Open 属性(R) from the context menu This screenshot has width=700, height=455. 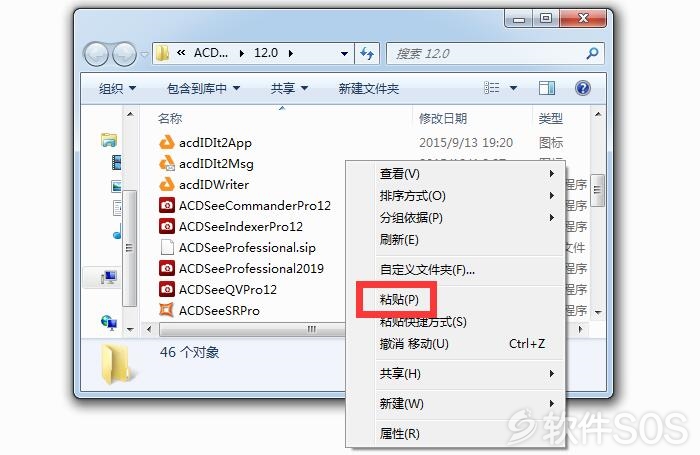[400, 433]
